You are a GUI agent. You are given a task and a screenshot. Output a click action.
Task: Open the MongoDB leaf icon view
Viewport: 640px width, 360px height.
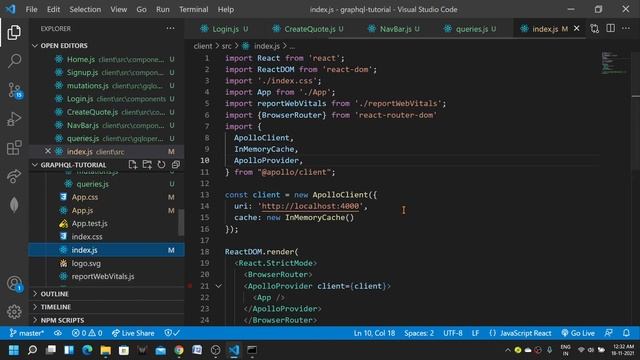tap(14, 205)
